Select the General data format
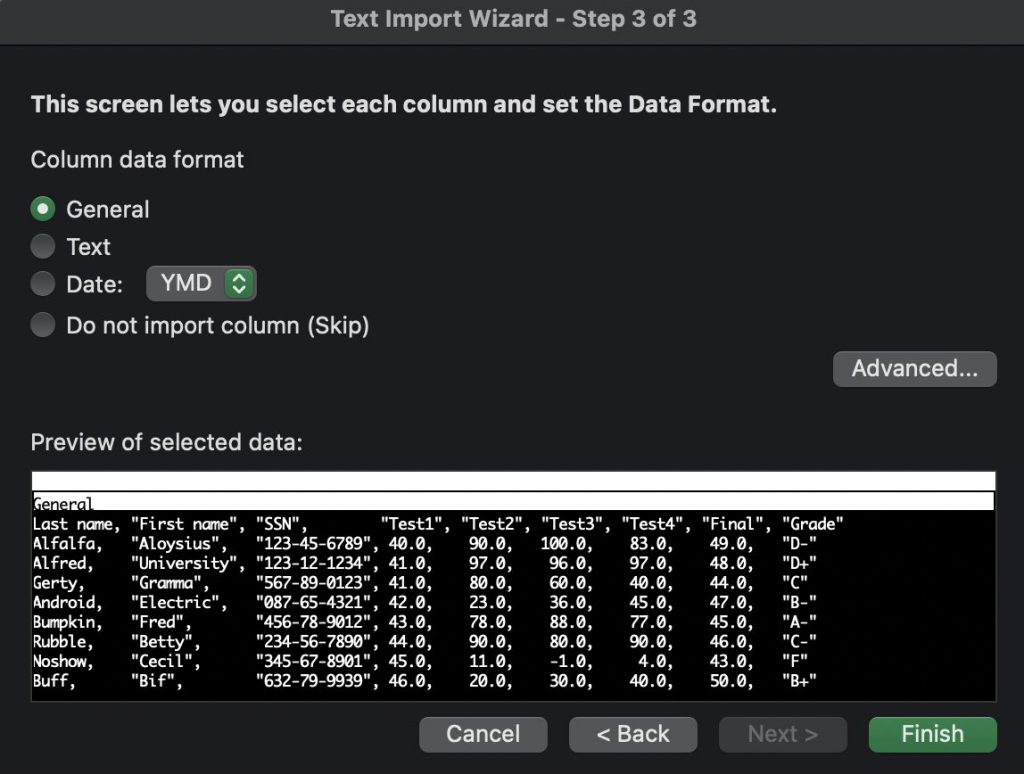This screenshot has width=1024, height=774. 42,209
